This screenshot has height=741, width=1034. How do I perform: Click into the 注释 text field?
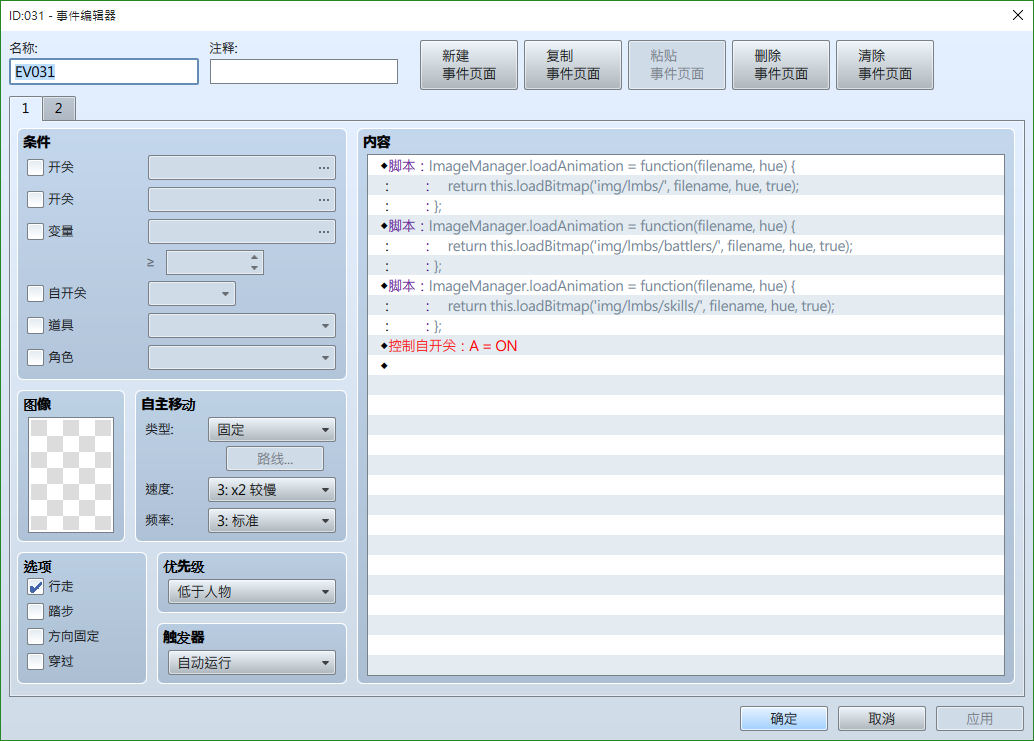tap(304, 72)
